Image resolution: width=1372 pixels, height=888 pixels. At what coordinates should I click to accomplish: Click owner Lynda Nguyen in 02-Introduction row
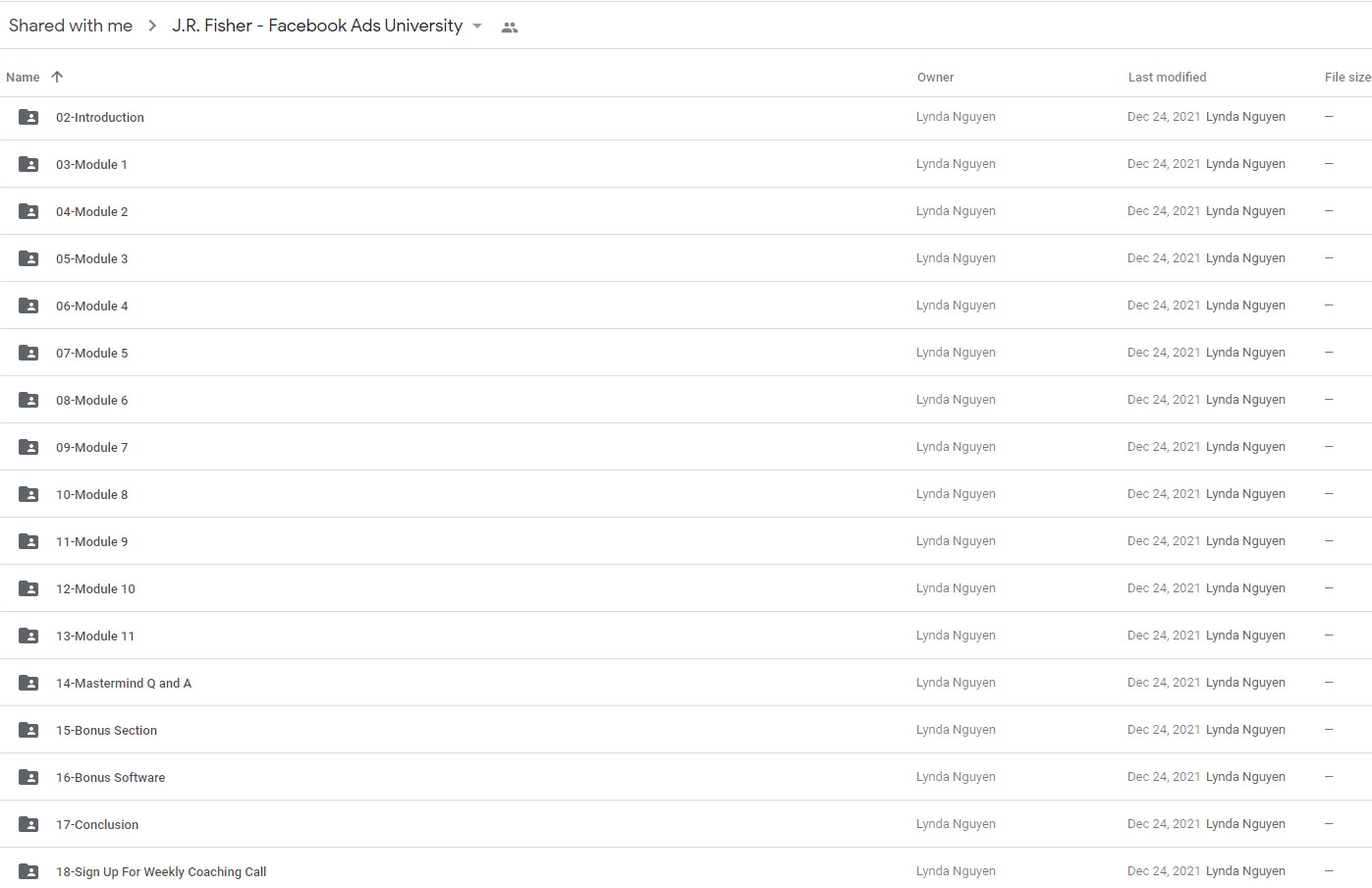click(956, 116)
